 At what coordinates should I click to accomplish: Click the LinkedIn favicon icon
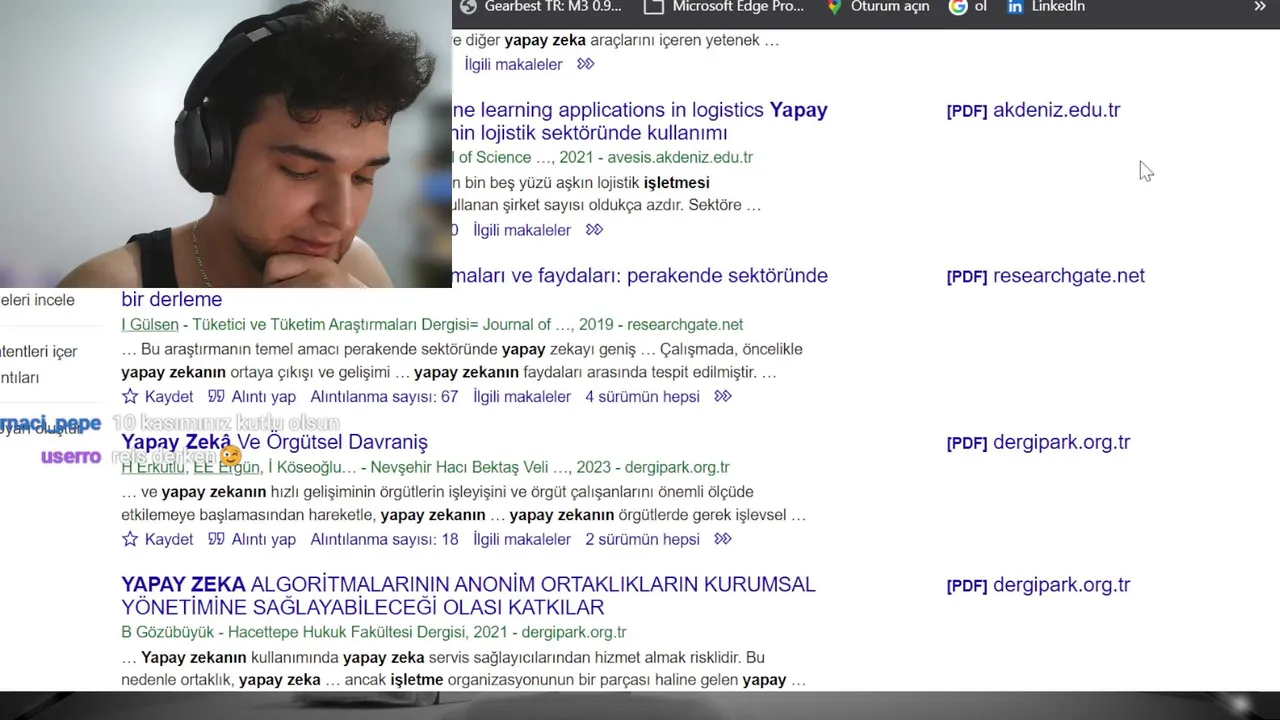[1015, 6]
